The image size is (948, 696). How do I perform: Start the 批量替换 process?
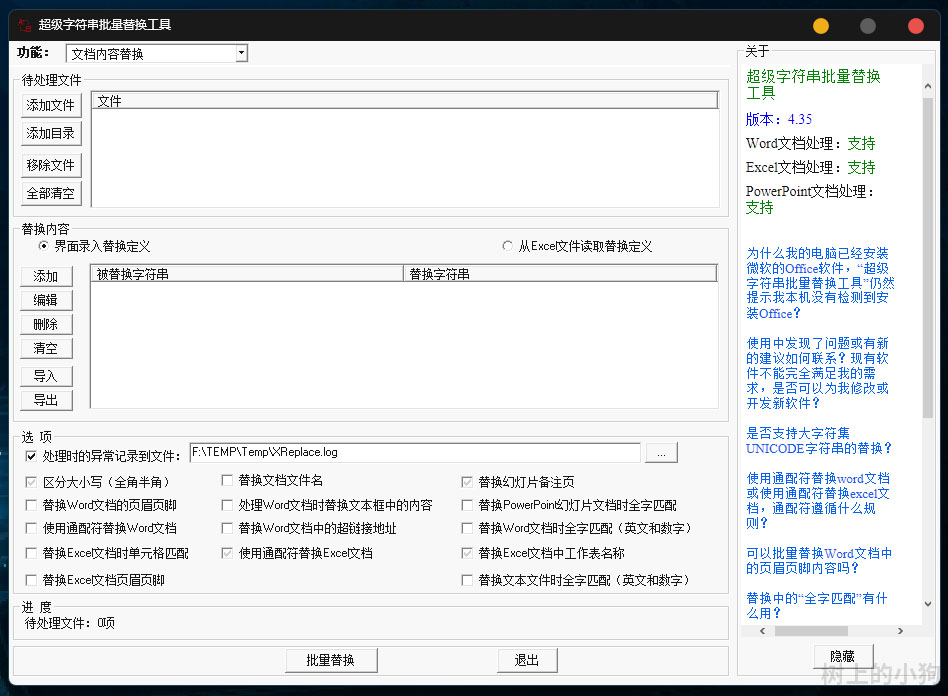pos(330,660)
